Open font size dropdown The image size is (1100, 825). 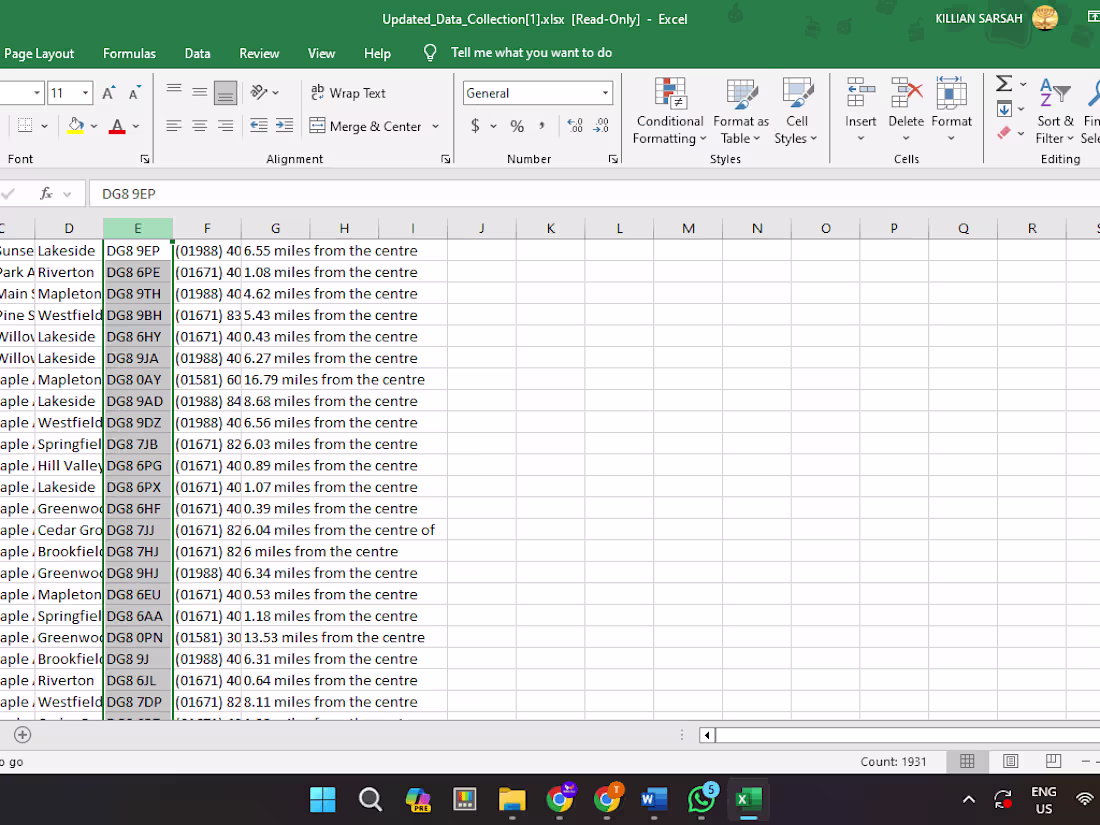86,93
